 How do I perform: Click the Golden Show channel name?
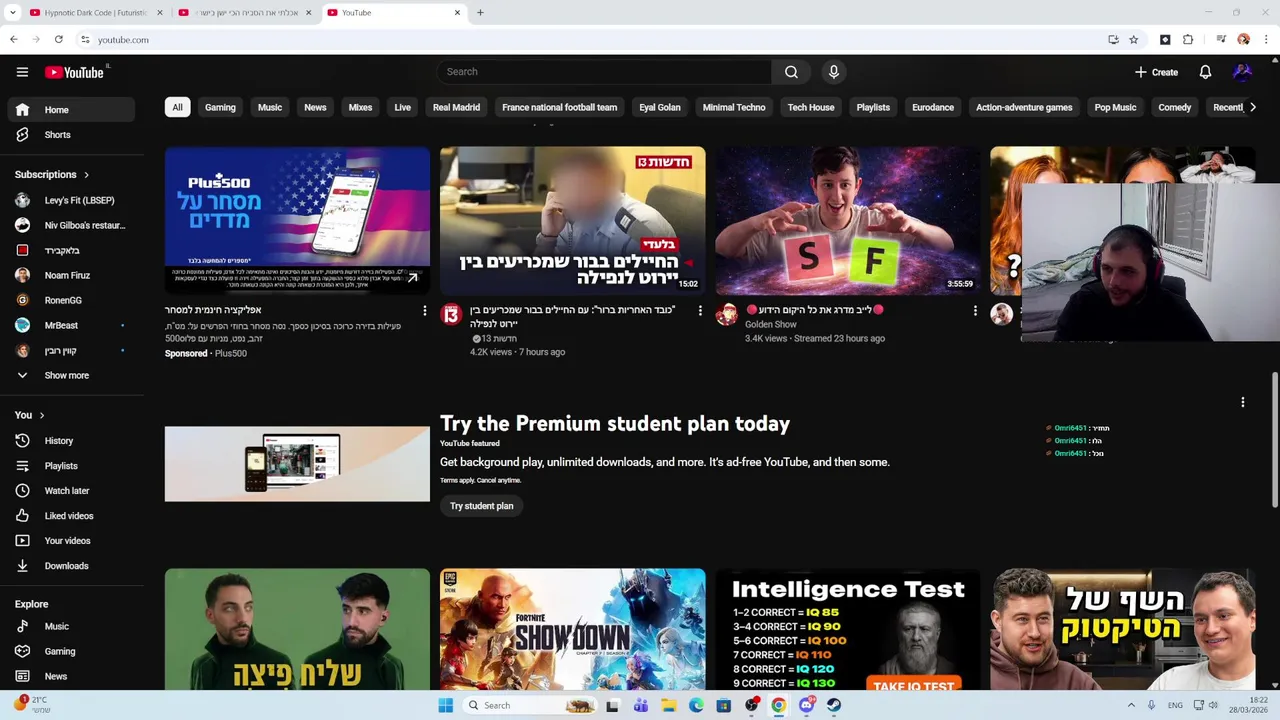pyautogui.click(x=771, y=325)
